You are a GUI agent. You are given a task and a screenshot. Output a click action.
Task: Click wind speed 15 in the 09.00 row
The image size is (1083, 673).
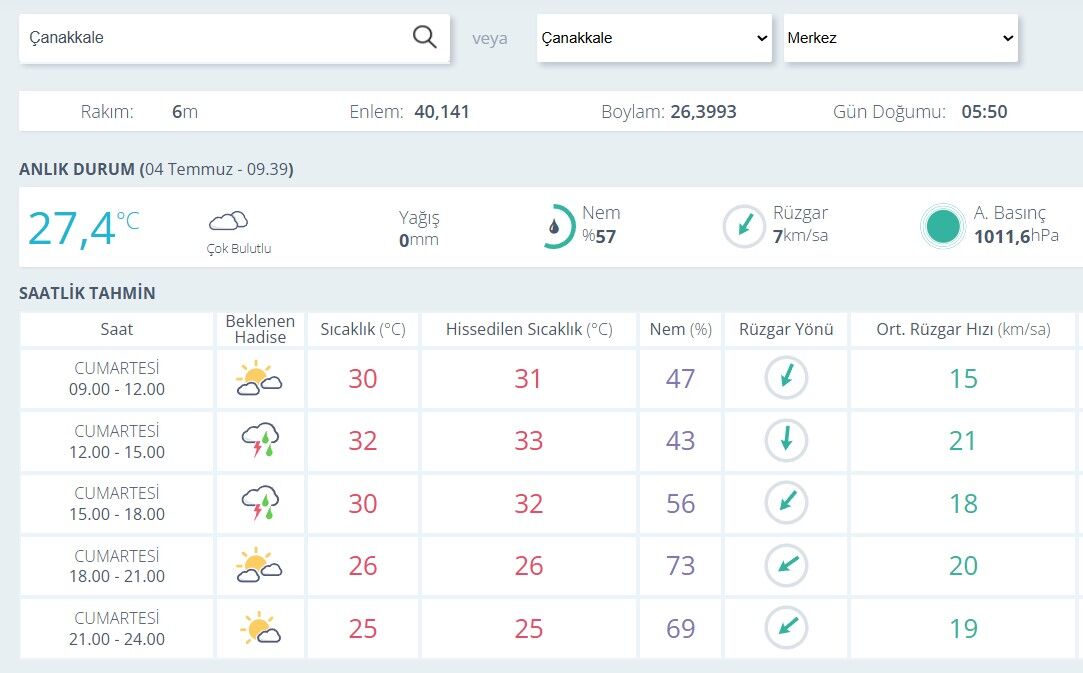[963, 379]
